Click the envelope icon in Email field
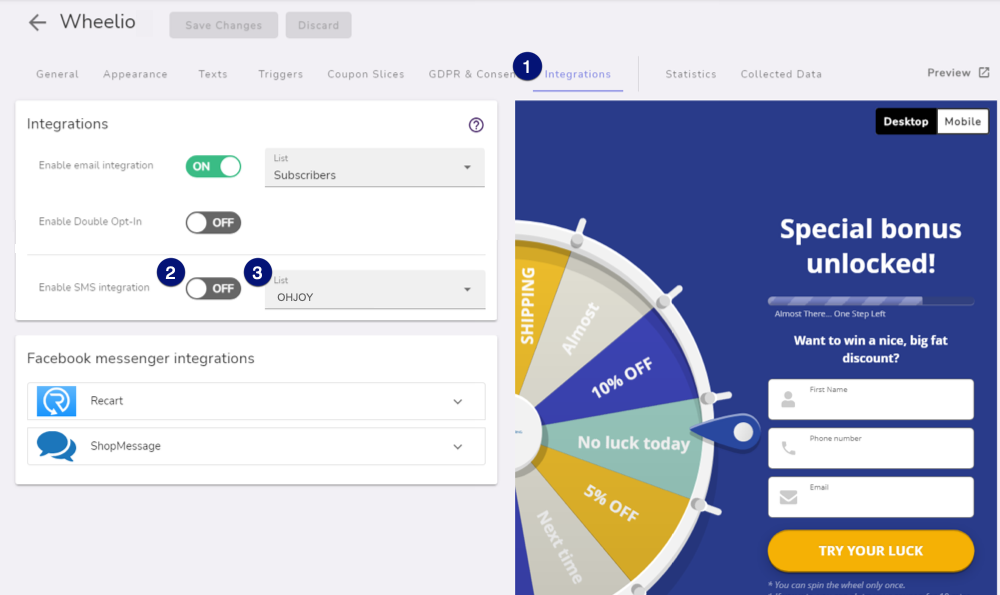 788,497
